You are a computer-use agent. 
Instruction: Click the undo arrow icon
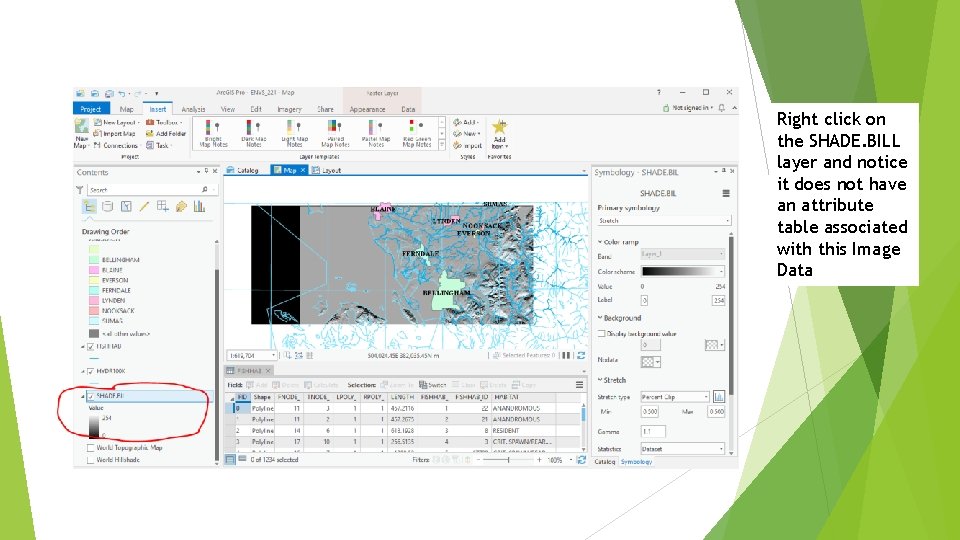click(x=122, y=94)
